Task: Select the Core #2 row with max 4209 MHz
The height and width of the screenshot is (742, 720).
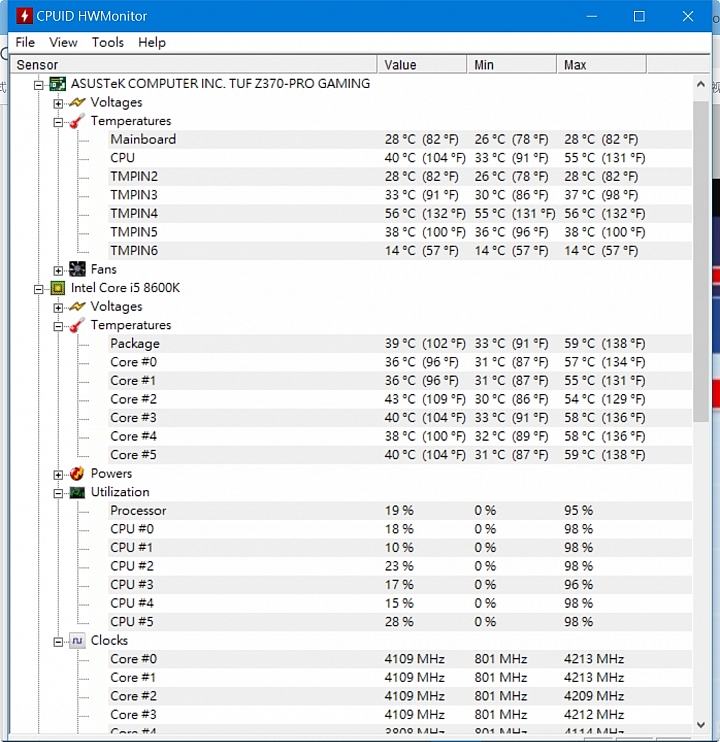Action: click(x=400, y=696)
